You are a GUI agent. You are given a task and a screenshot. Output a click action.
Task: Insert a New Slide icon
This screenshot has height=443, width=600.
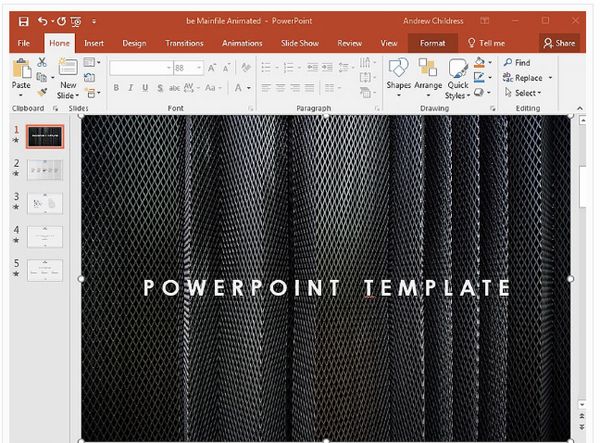coord(68,67)
